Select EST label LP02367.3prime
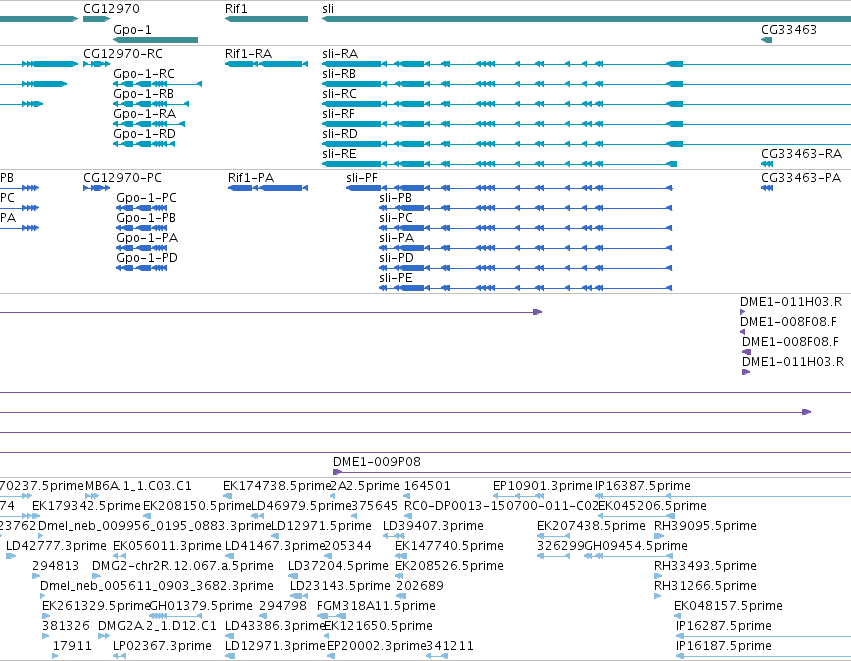 (x=162, y=646)
